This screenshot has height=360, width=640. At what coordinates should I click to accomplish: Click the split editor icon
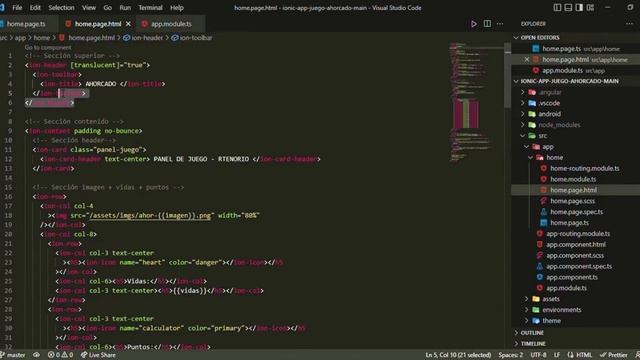[x=487, y=24]
